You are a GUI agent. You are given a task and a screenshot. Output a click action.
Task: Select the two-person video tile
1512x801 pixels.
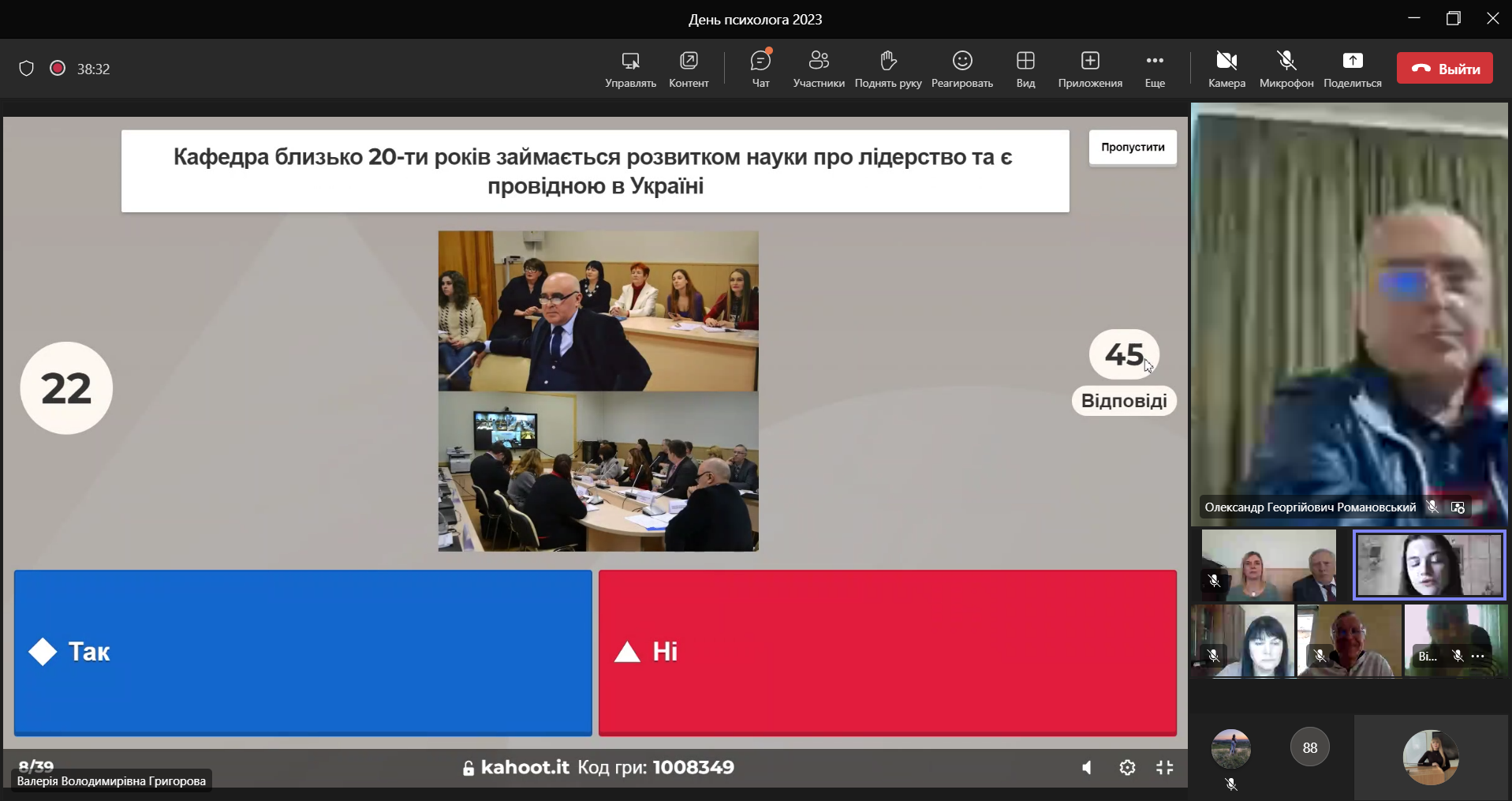pos(1268,565)
